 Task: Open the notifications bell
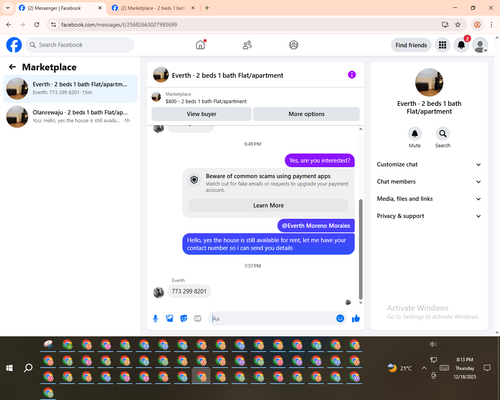pyautogui.click(x=461, y=45)
